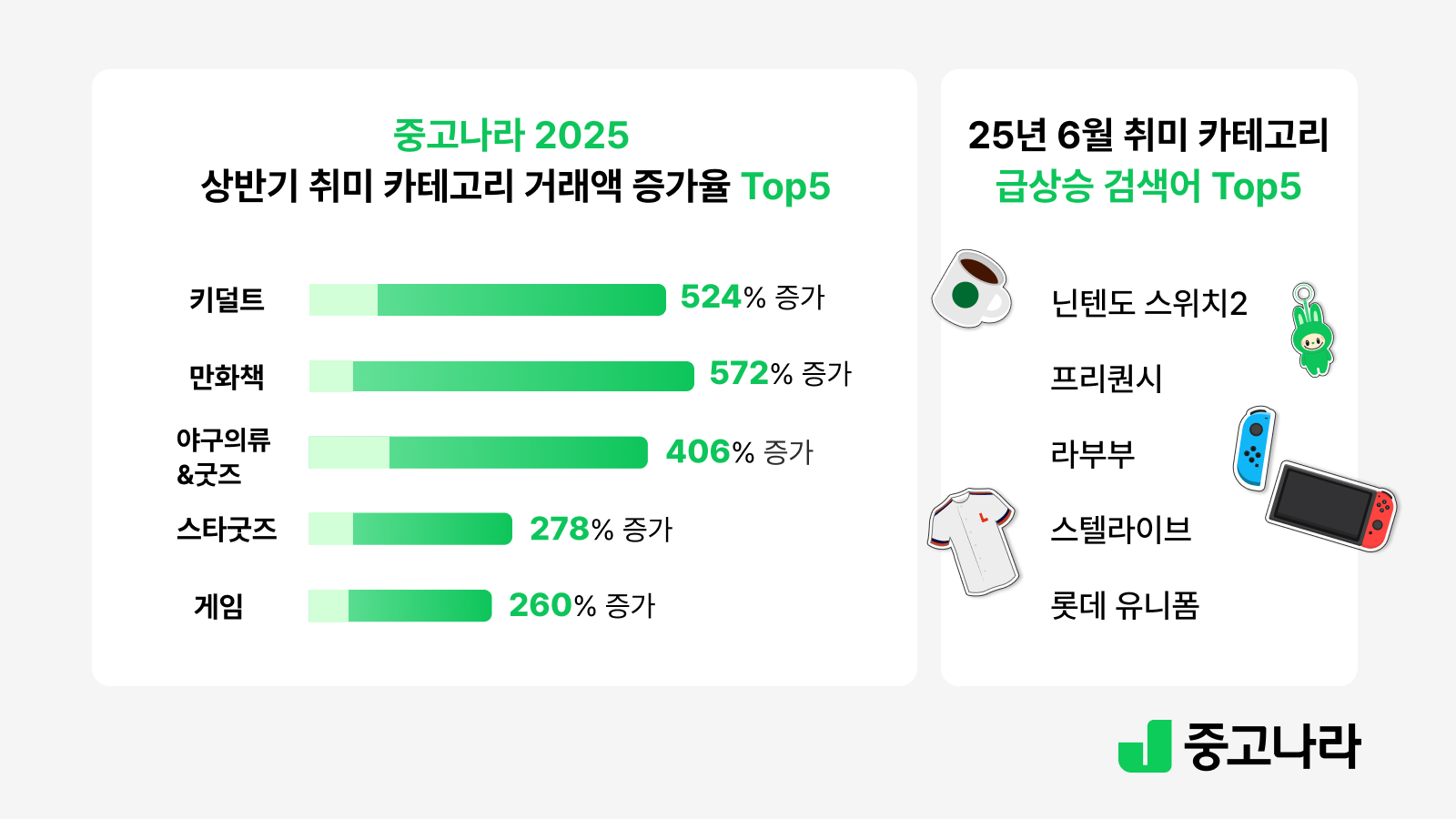Click the coffee mug sticker icon
1456x819 pixels.
[972, 288]
